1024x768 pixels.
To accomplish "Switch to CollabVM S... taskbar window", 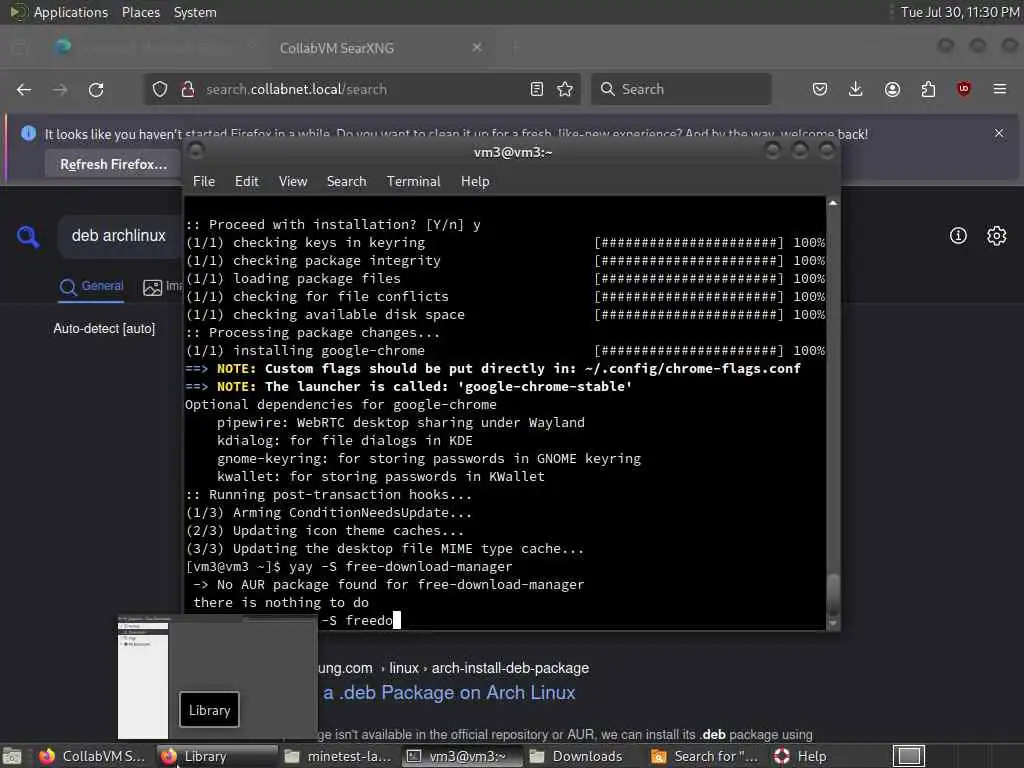I will (91, 756).
